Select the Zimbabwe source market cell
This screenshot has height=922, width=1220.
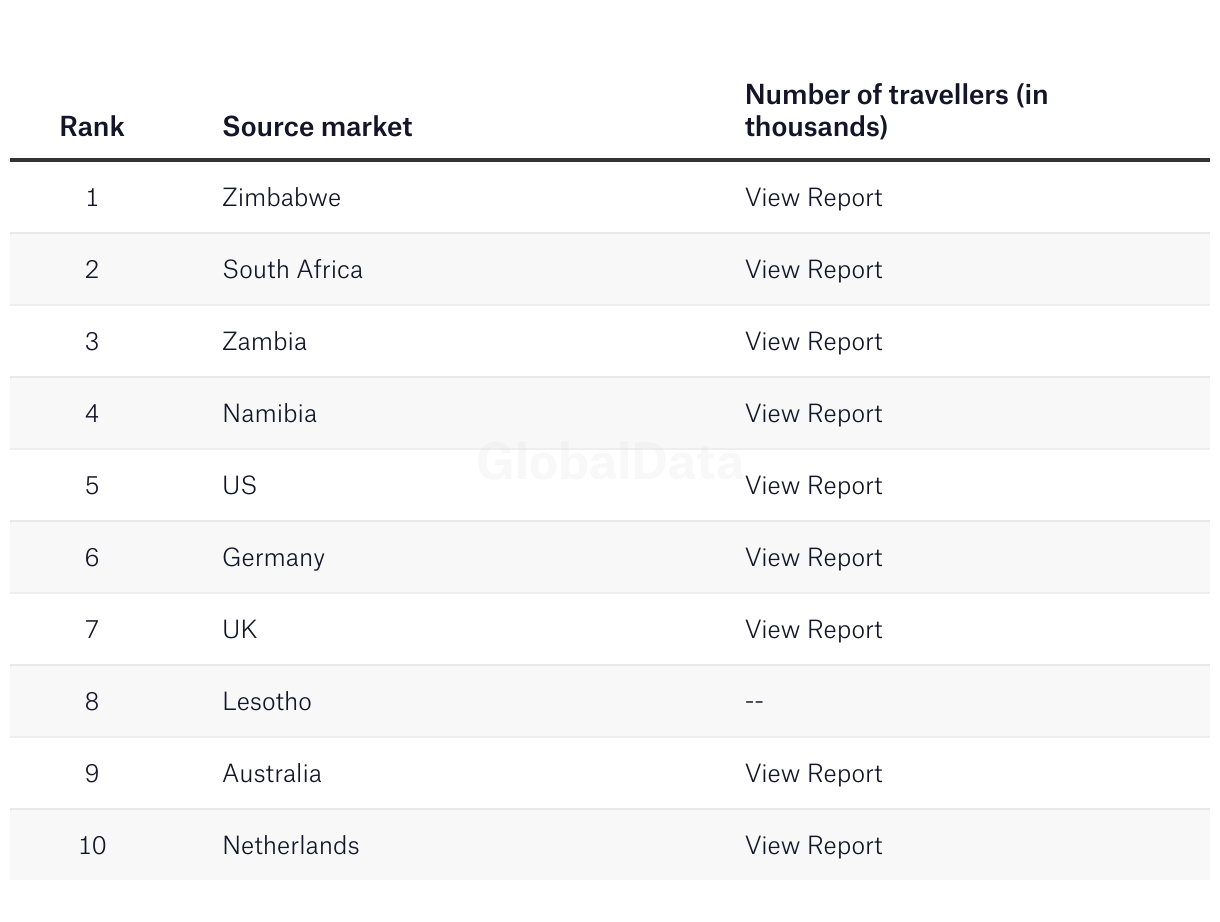point(281,198)
